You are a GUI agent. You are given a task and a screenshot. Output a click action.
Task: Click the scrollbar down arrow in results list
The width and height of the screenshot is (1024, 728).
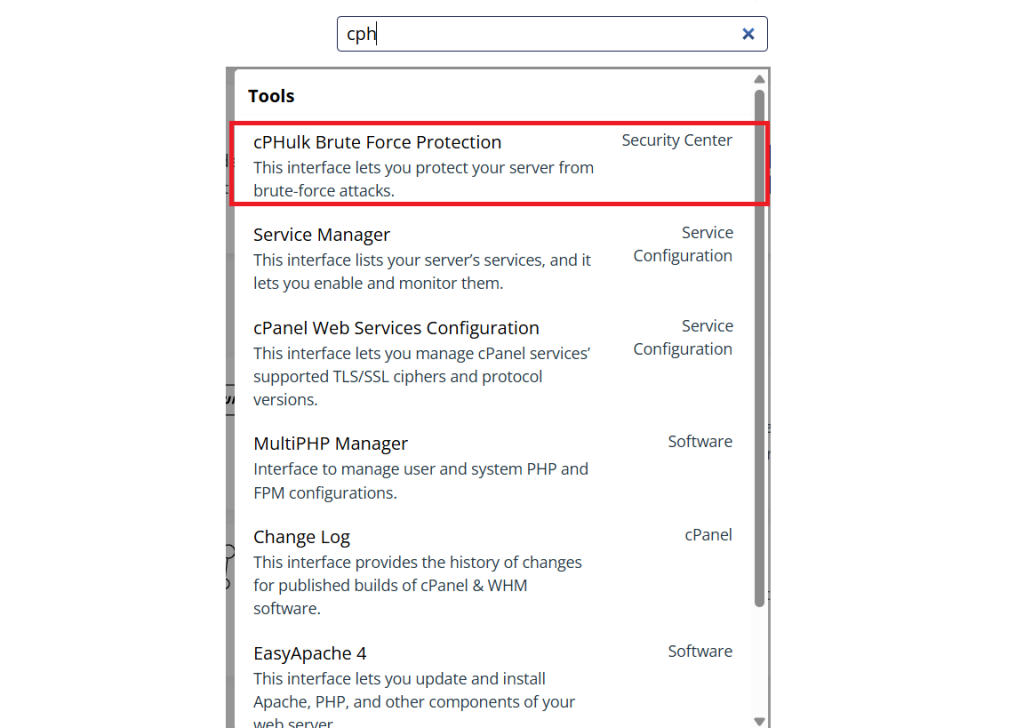point(760,720)
